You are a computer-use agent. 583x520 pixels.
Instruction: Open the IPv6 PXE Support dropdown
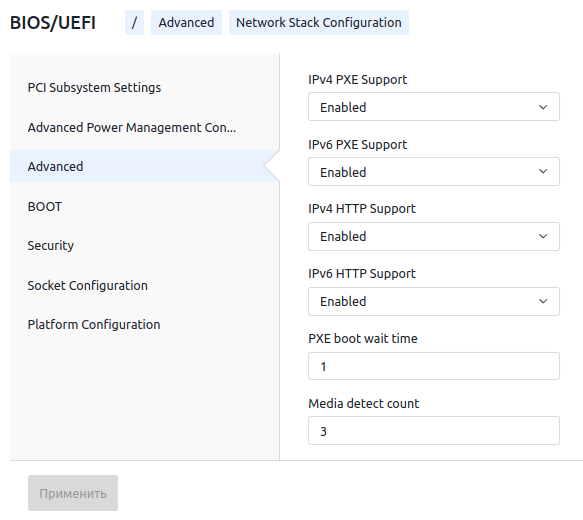pyautogui.click(x=434, y=171)
